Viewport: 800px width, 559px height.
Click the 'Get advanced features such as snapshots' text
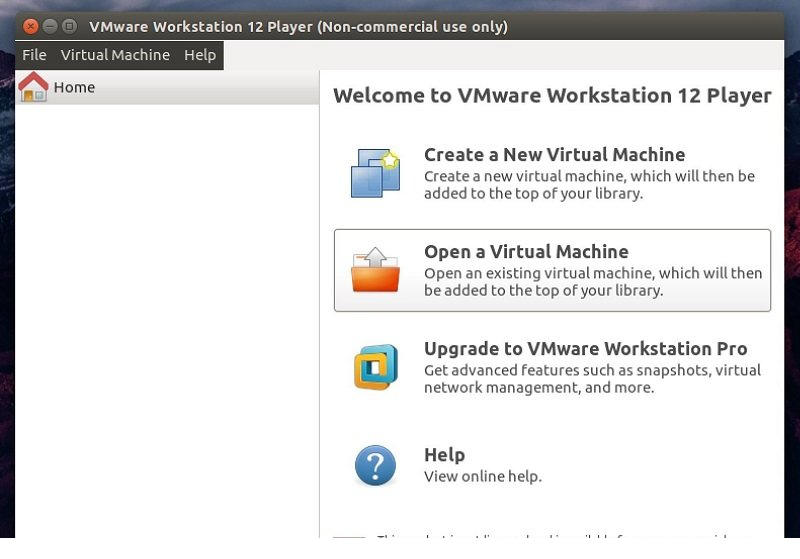[x=592, y=378]
